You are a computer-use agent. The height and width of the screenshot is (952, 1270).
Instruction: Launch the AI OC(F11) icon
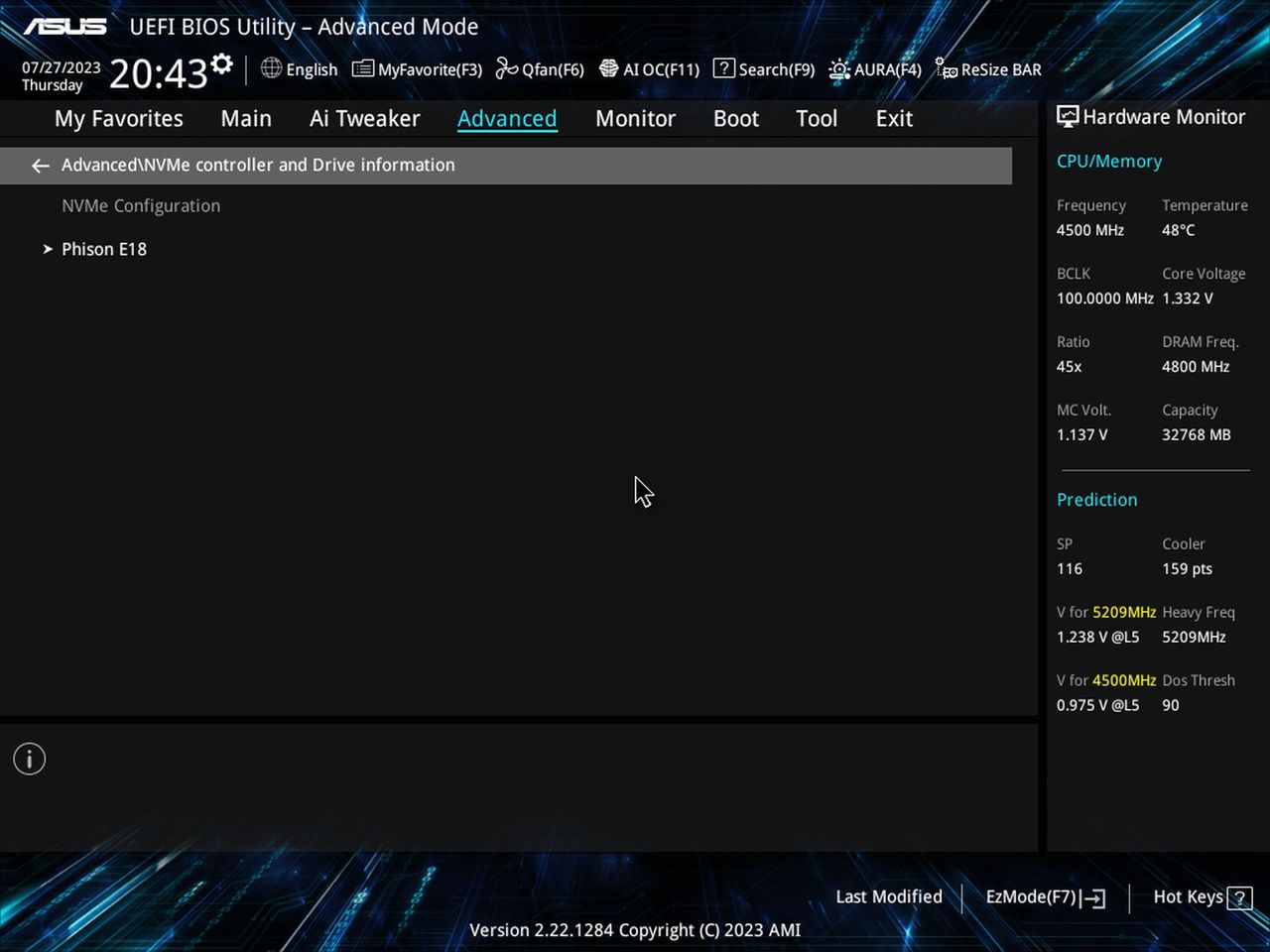point(608,68)
